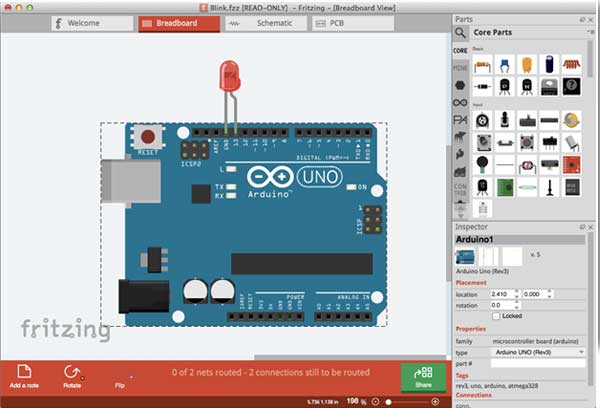Pick the gold coin cell battery part
Screen dimensions: 600x408
[571, 121]
